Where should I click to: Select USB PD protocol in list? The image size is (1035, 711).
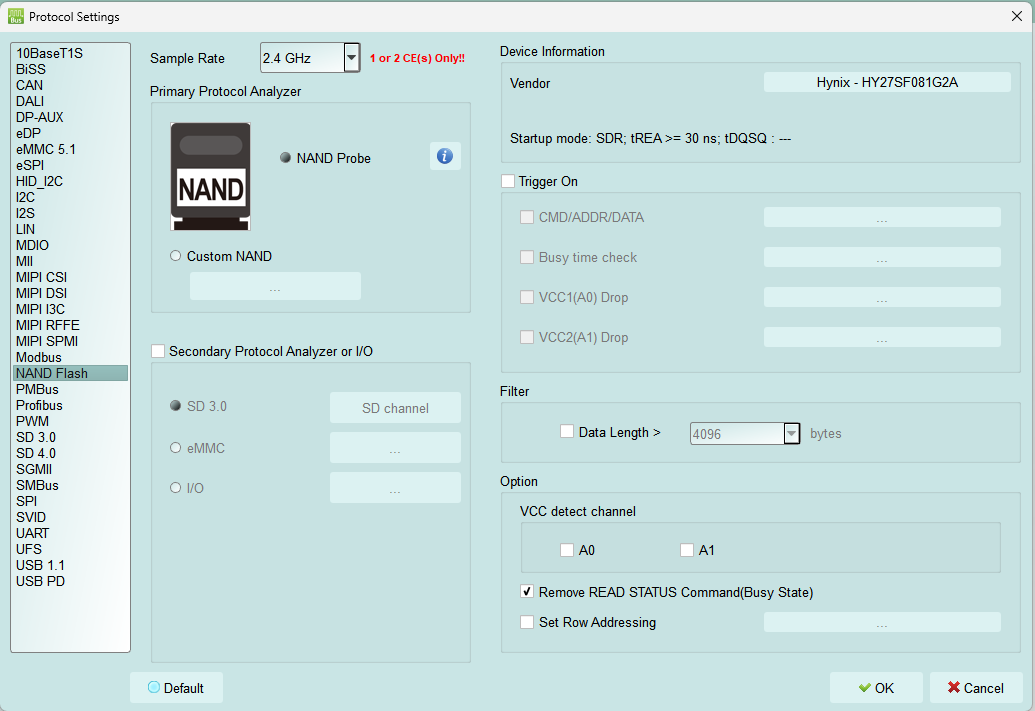pos(71,581)
